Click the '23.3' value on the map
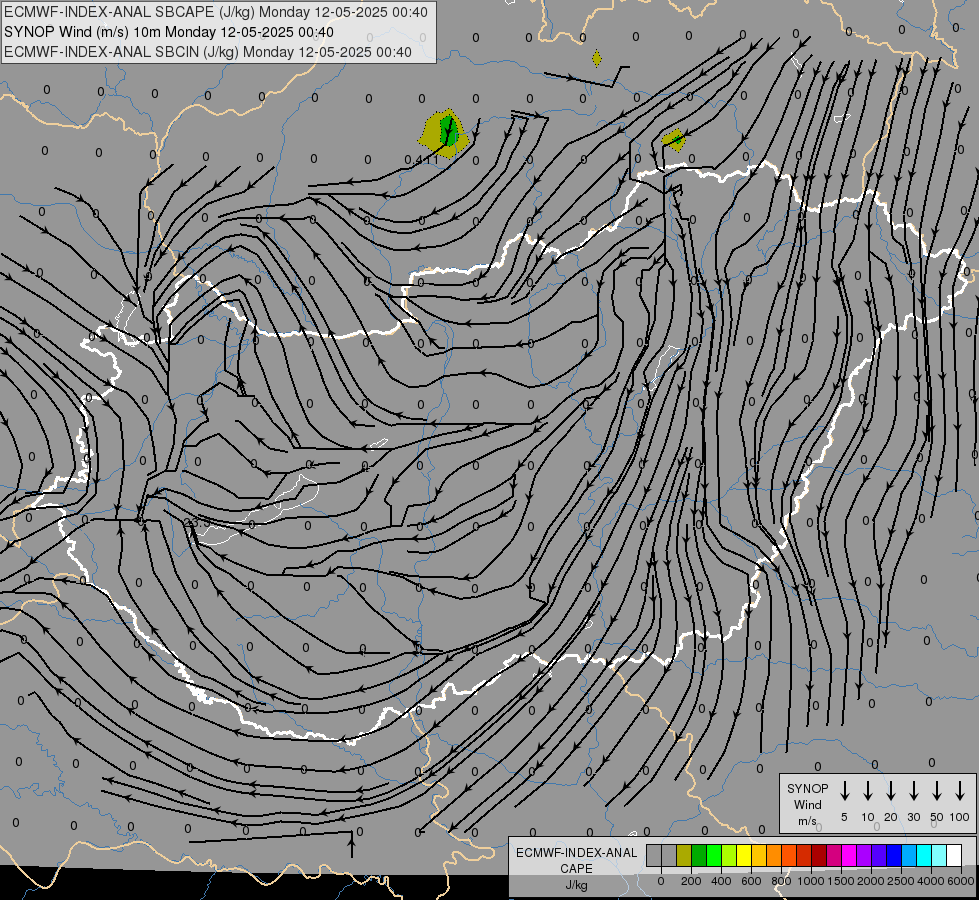Viewport: 979px width, 900px height. [x=197, y=522]
